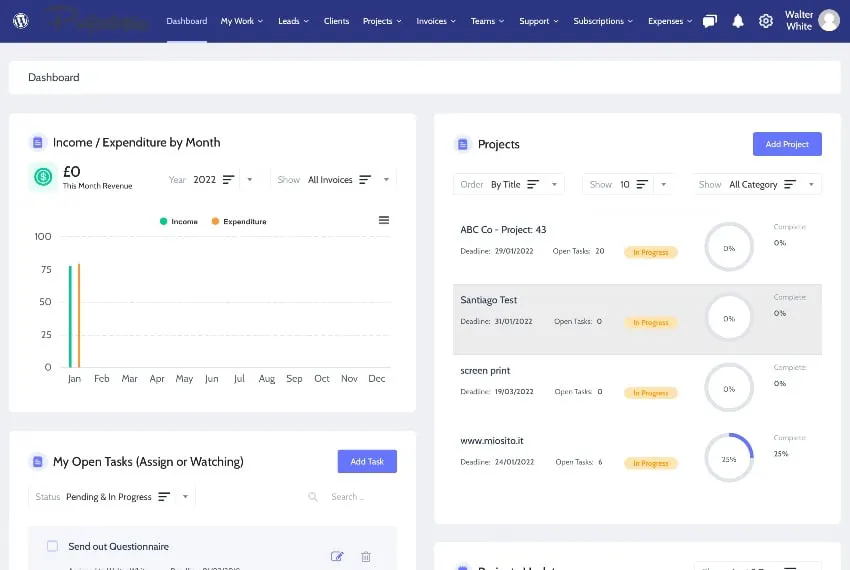Expand the All Category dropdown arrow
Screen dimensions: 850x570
[x=812, y=184]
